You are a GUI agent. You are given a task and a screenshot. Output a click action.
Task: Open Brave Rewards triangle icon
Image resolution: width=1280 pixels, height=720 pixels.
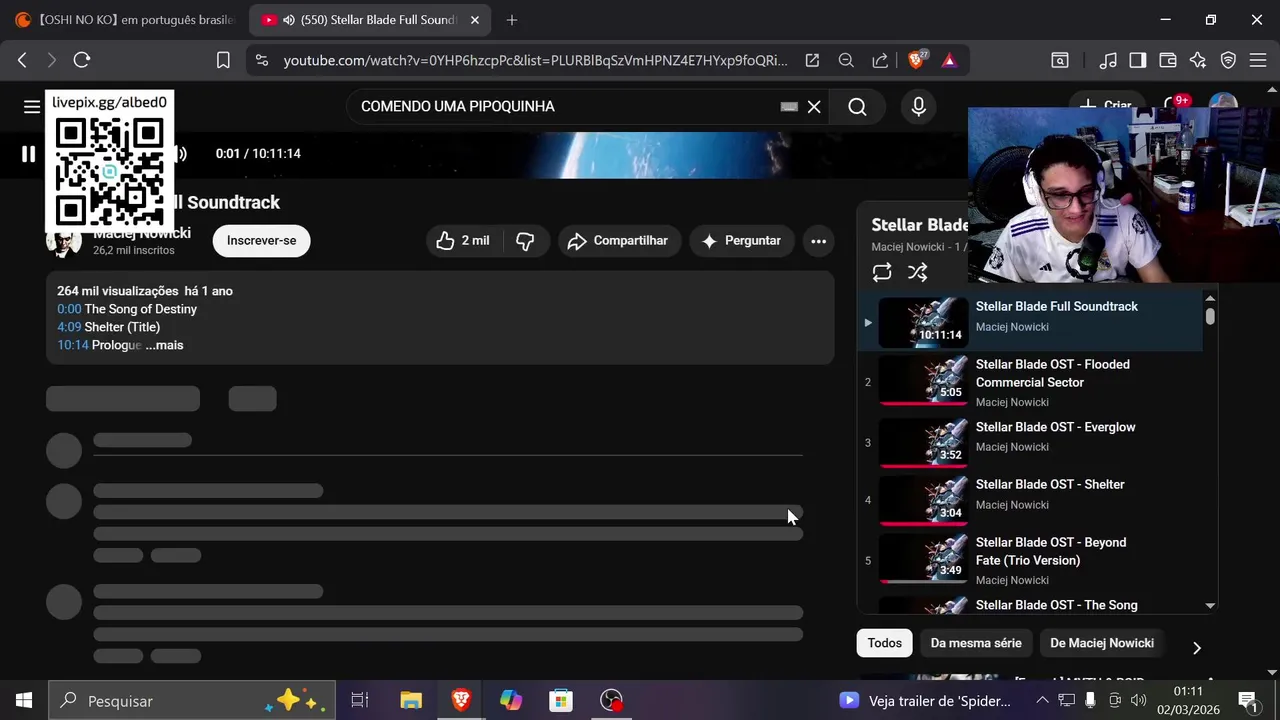coord(949,60)
